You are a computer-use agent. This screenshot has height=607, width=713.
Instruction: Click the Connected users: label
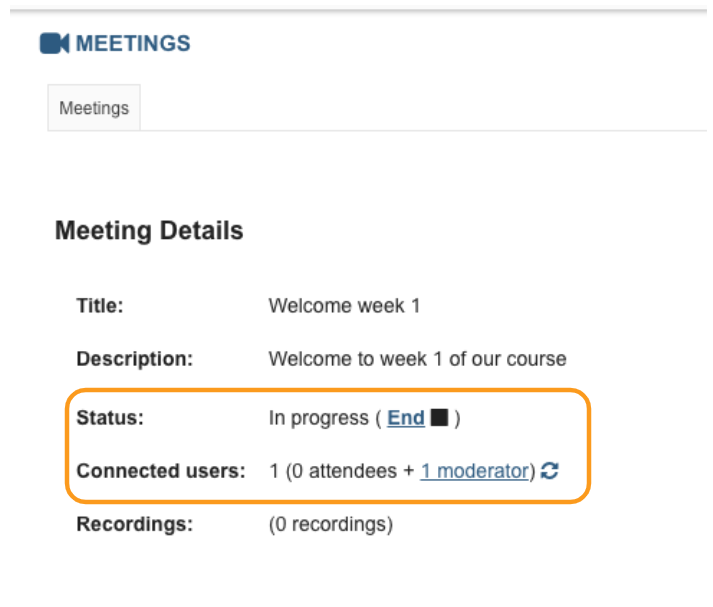click(161, 471)
